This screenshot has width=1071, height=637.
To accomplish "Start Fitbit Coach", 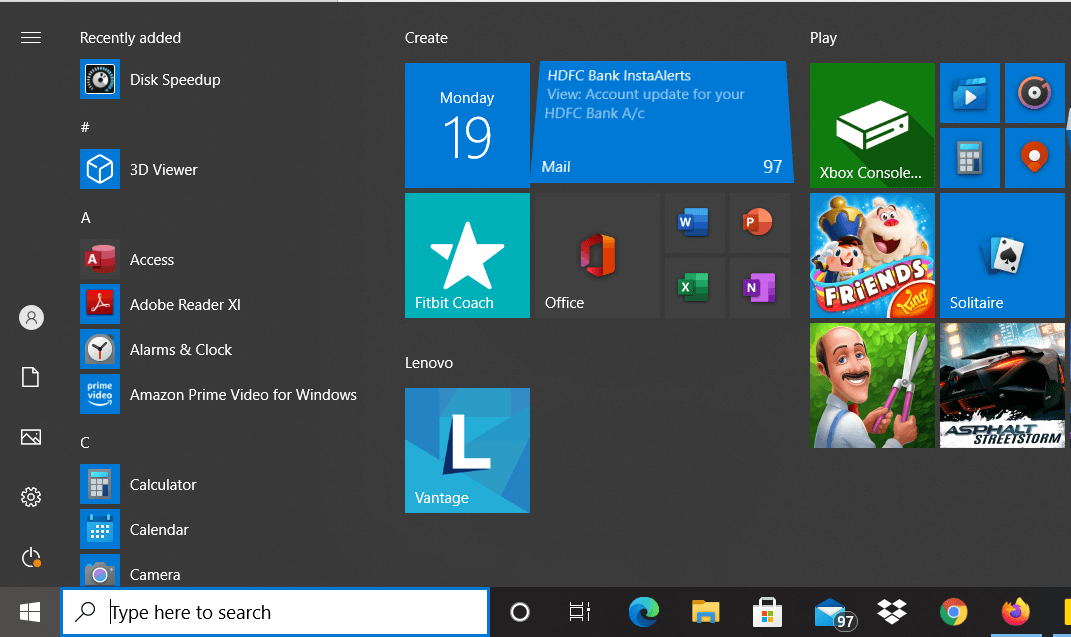I will click(x=467, y=255).
